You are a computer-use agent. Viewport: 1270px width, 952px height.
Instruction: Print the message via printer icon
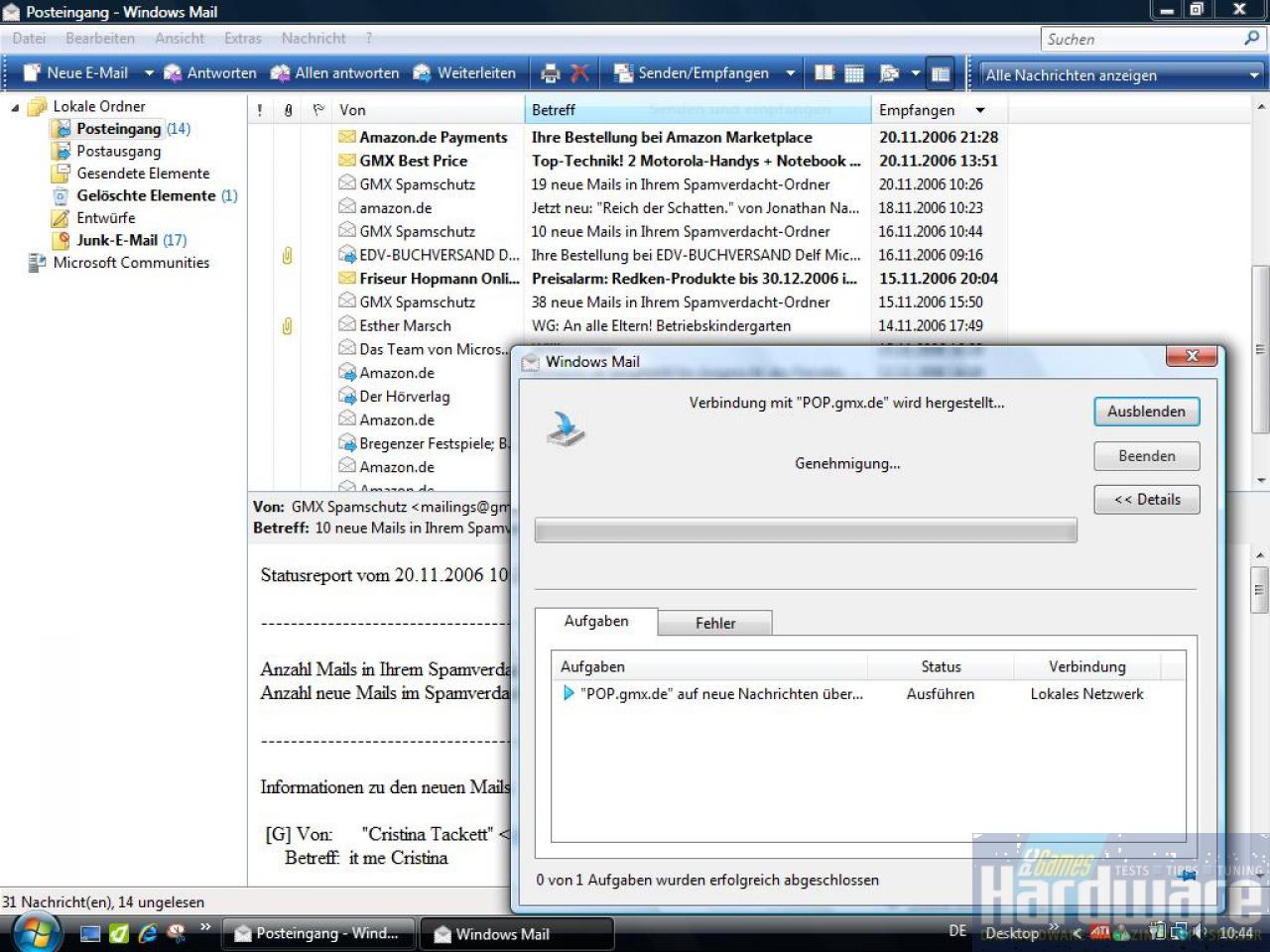pos(551,73)
